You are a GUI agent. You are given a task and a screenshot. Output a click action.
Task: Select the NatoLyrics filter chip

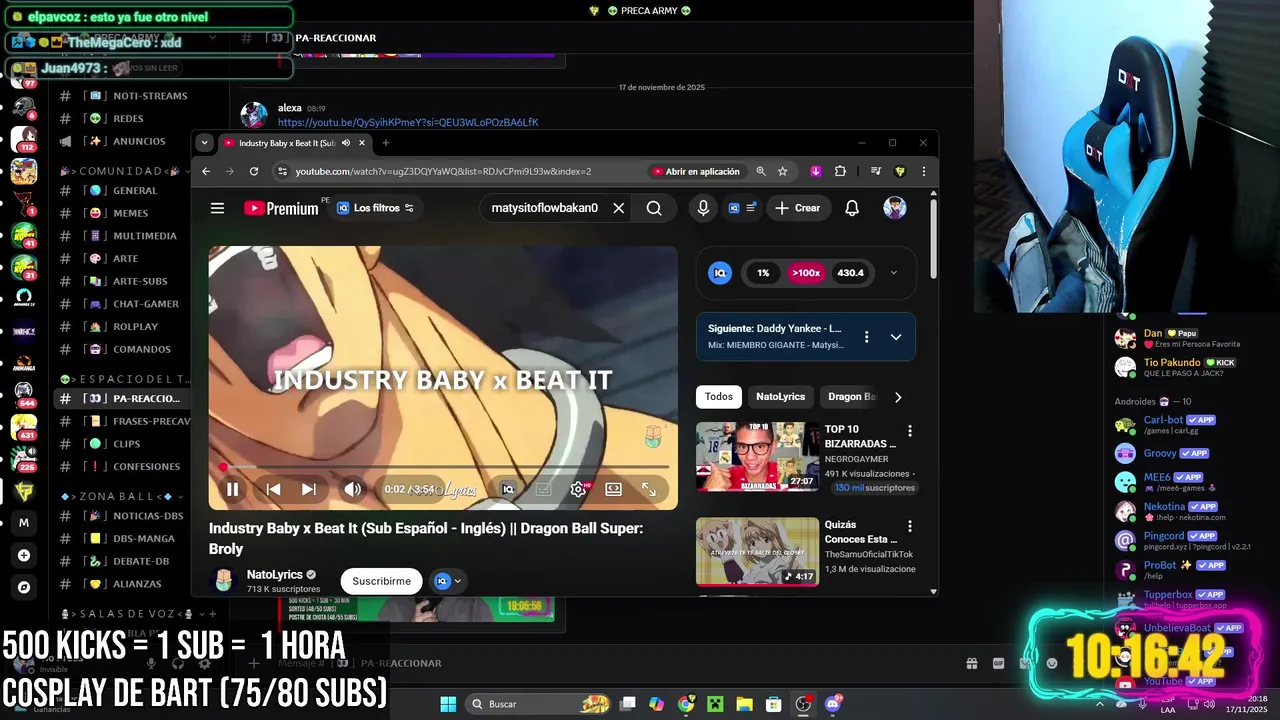(x=780, y=397)
